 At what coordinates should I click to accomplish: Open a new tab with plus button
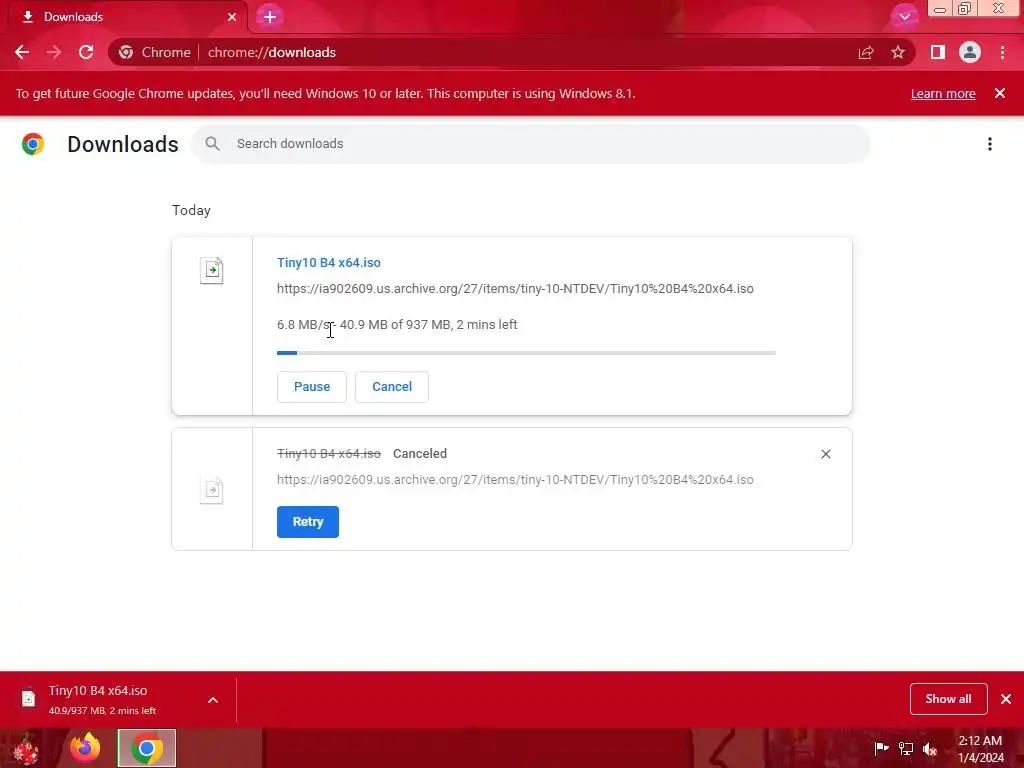coord(270,17)
